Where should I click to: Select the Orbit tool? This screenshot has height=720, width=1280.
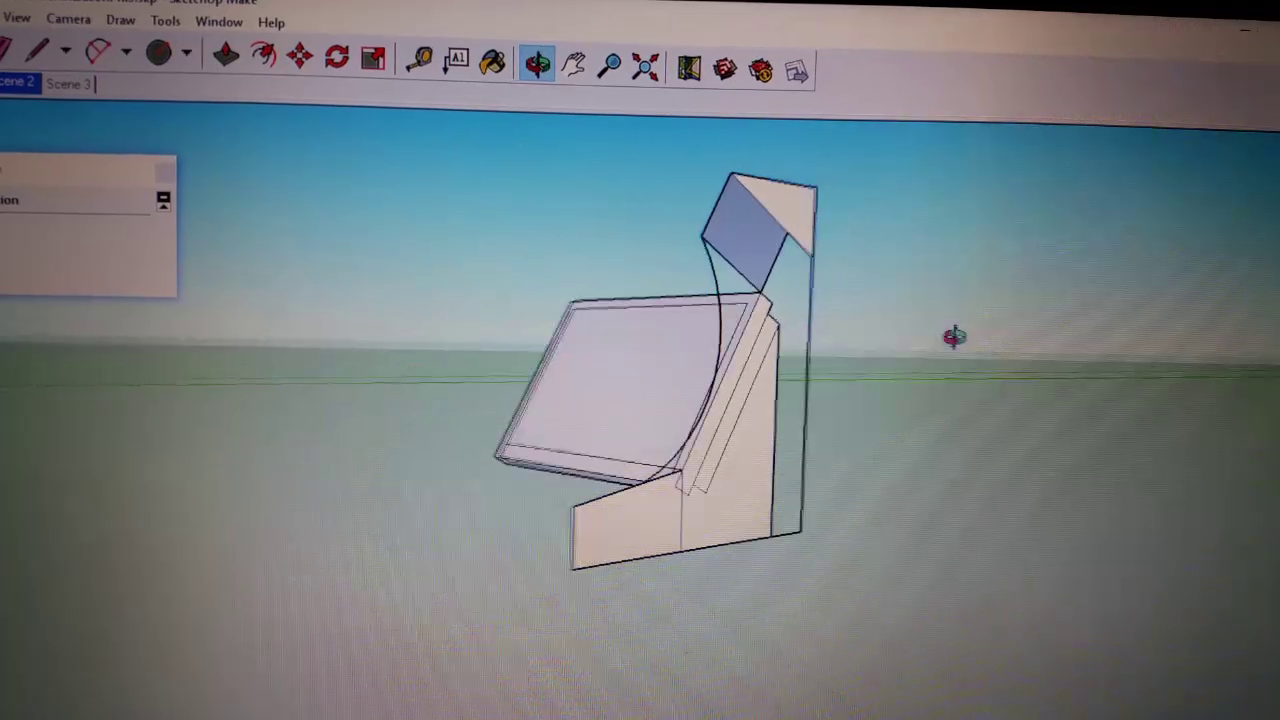pos(538,65)
